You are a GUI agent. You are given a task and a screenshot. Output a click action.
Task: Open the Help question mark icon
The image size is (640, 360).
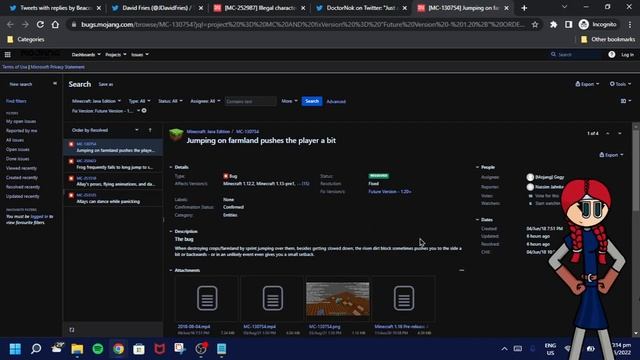(x=611, y=54)
